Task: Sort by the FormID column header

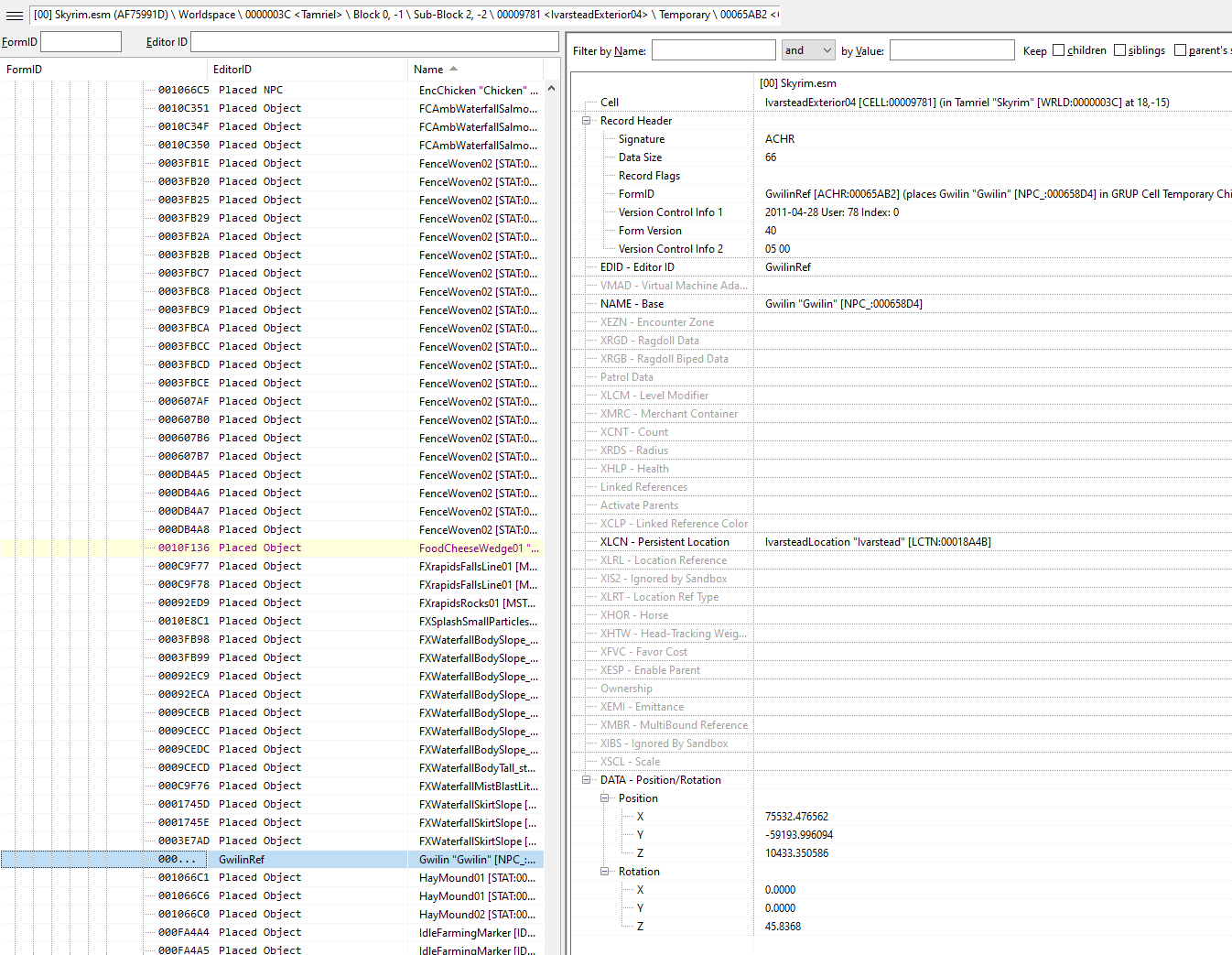Action: click(103, 70)
